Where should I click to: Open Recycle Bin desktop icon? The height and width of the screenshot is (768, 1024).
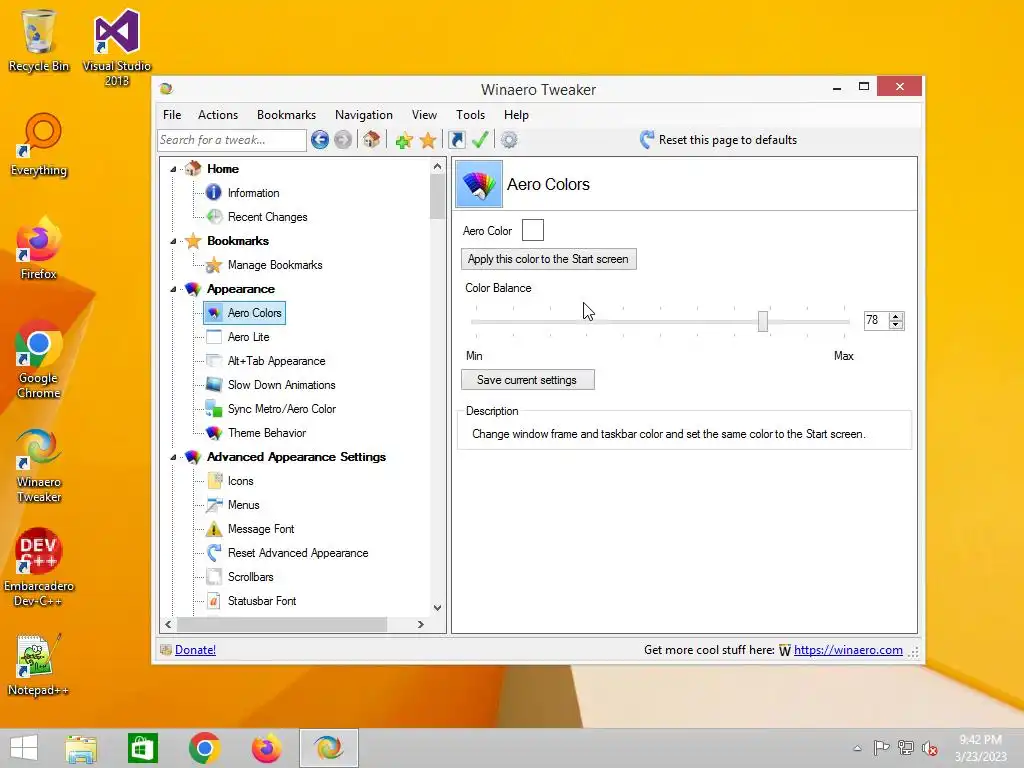[39, 40]
